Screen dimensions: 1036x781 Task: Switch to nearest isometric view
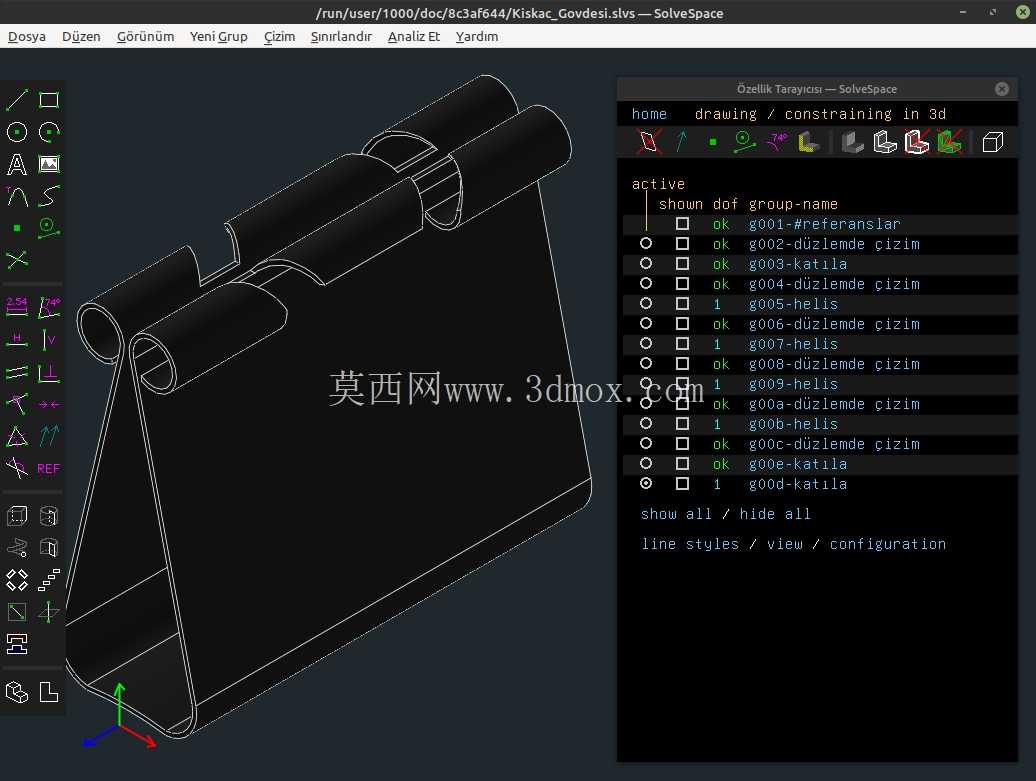coord(17,692)
